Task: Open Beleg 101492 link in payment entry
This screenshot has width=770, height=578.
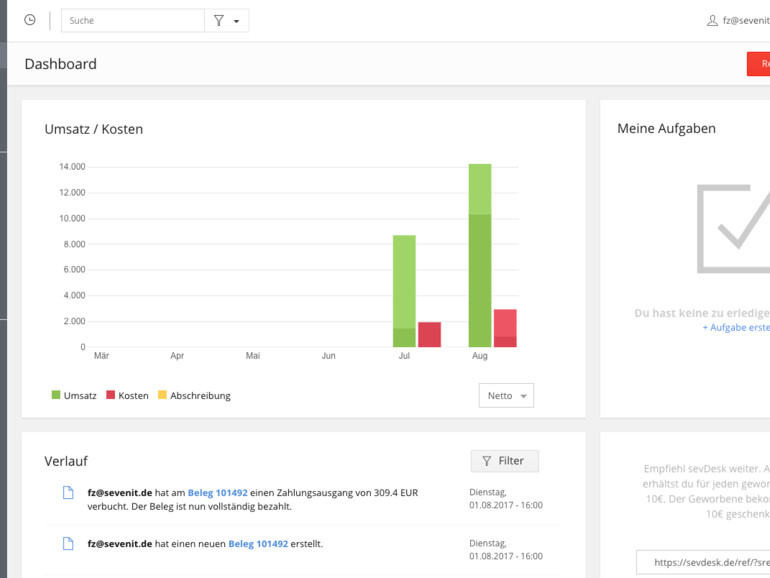Action: [218, 493]
